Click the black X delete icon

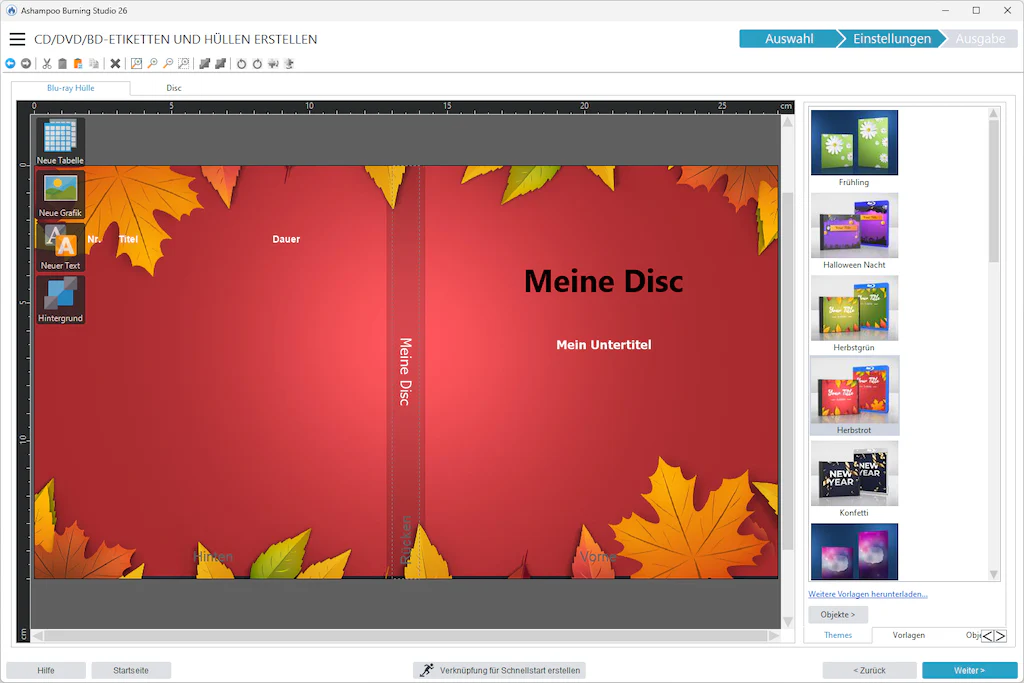click(115, 63)
